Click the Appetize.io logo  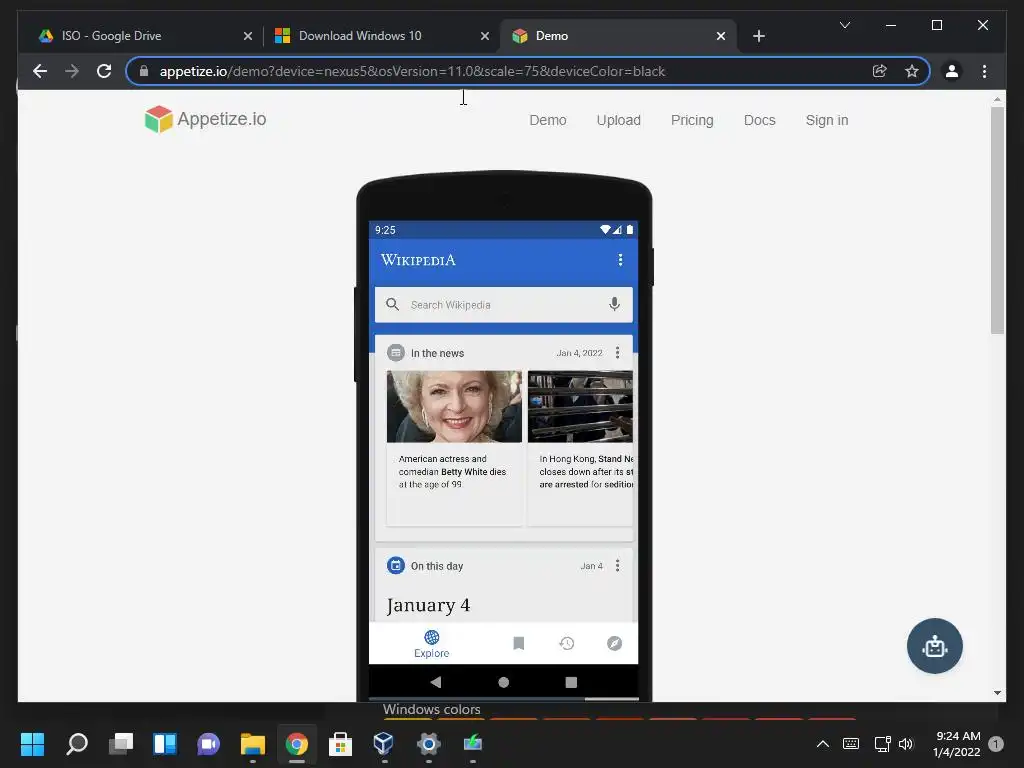pos(206,119)
